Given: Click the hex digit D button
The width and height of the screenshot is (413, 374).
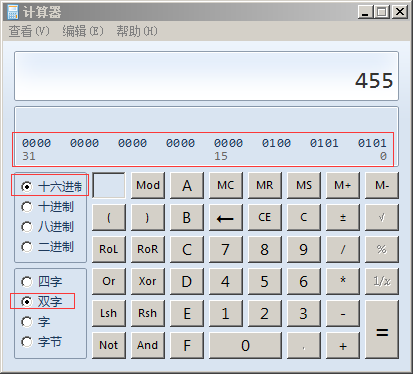Looking at the screenshot, I should pyautogui.click(x=187, y=281).
